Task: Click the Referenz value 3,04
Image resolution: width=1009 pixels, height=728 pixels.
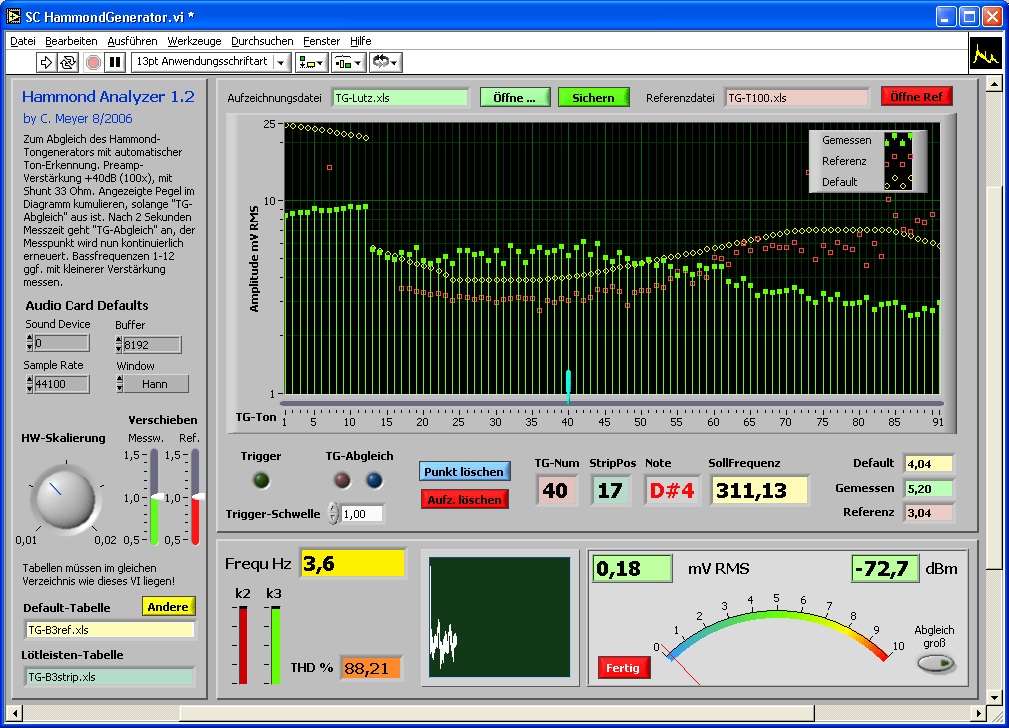Action: click(x=928, y=513)
